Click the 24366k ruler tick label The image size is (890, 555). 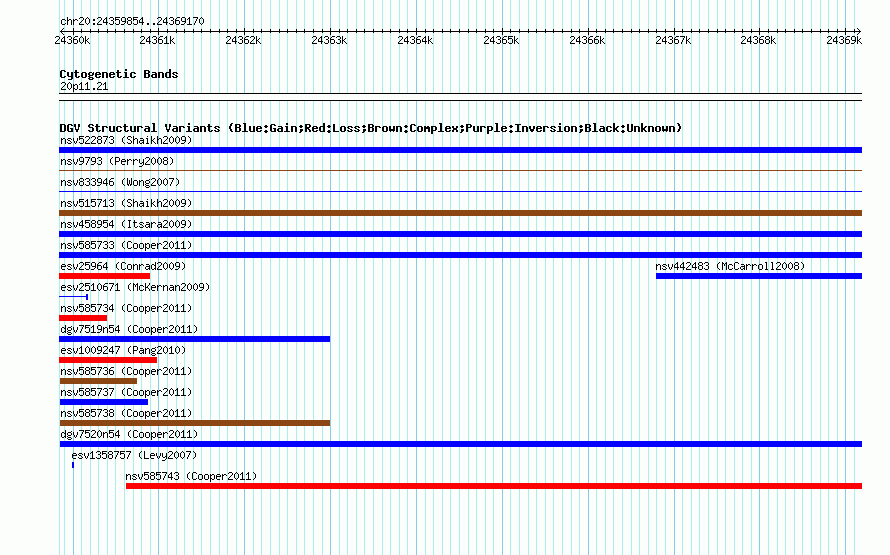tap(587, 40)
